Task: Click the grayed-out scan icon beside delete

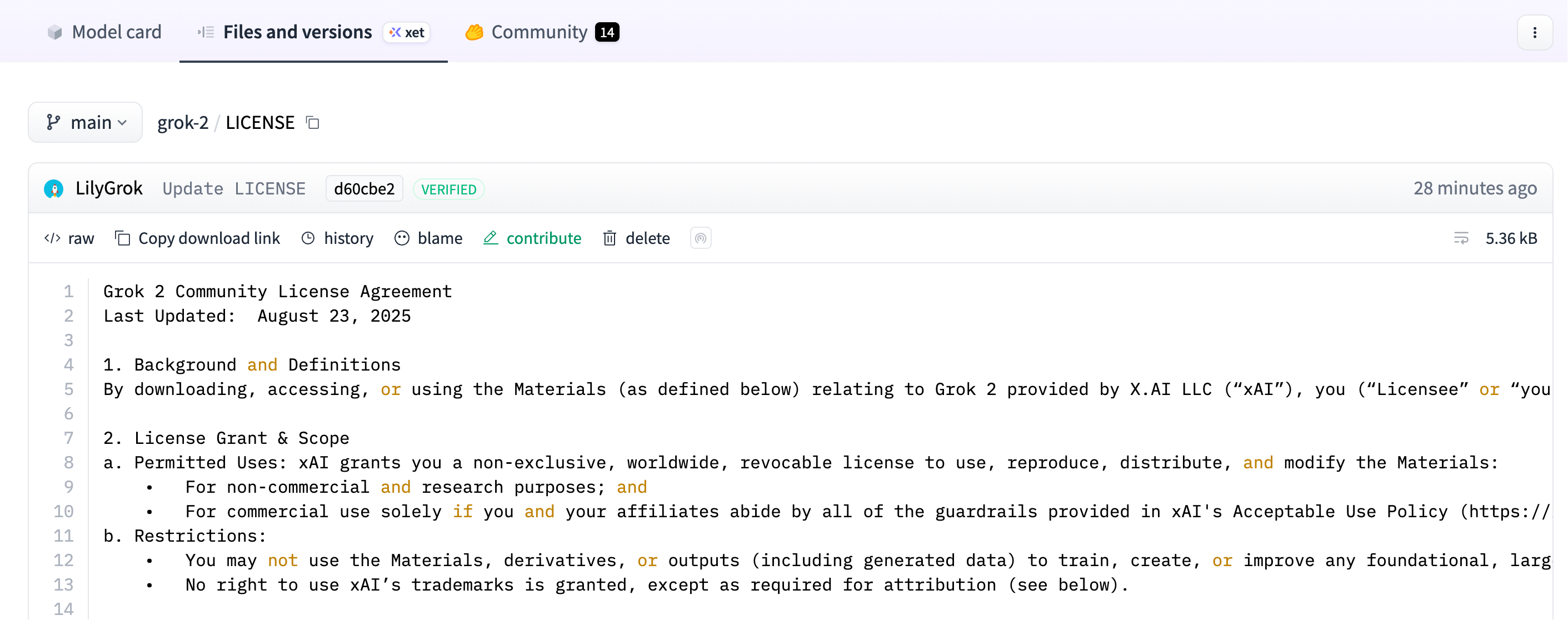Action: coord(700,238)
